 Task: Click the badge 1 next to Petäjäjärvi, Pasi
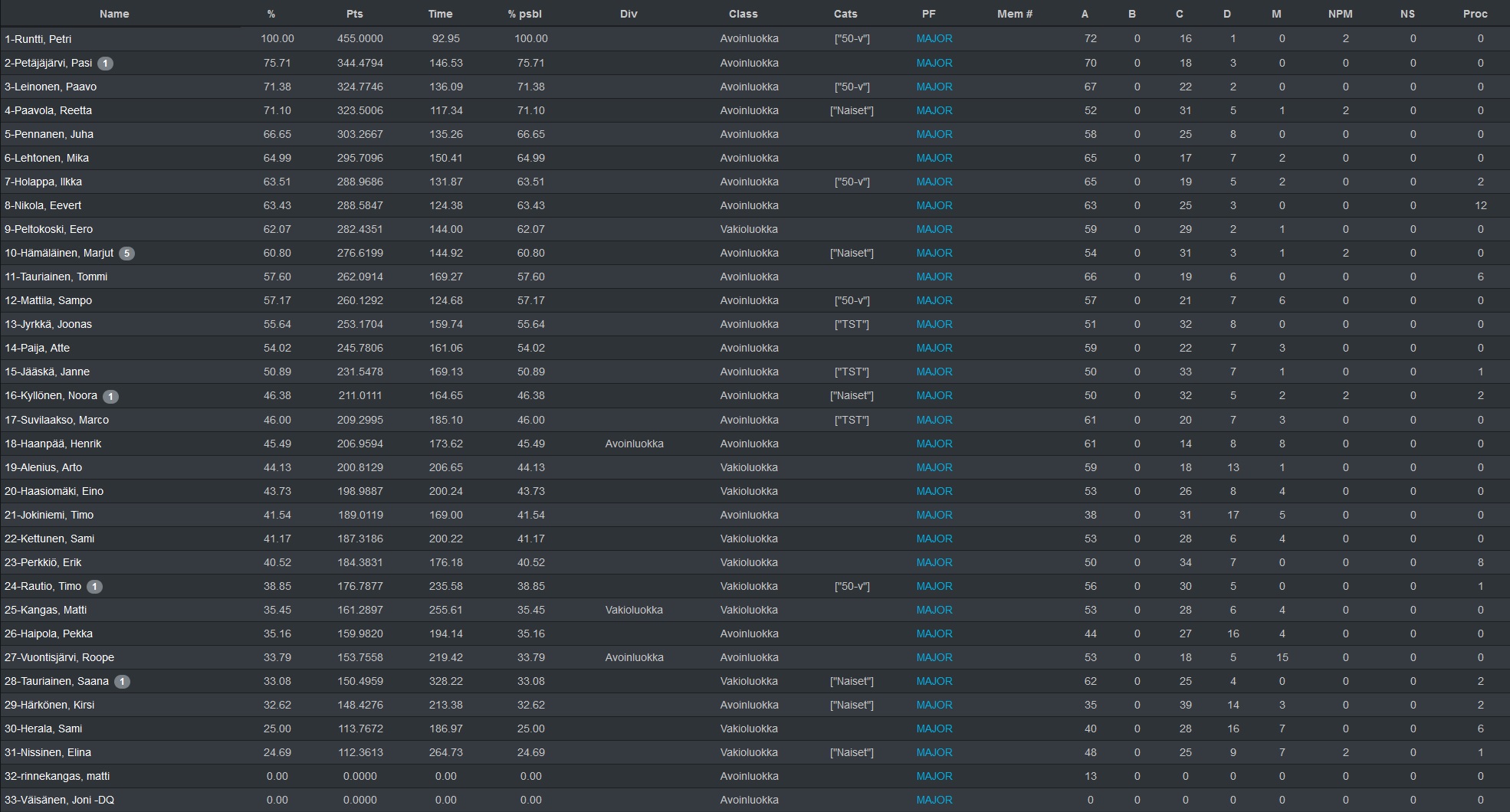(106, 64)
